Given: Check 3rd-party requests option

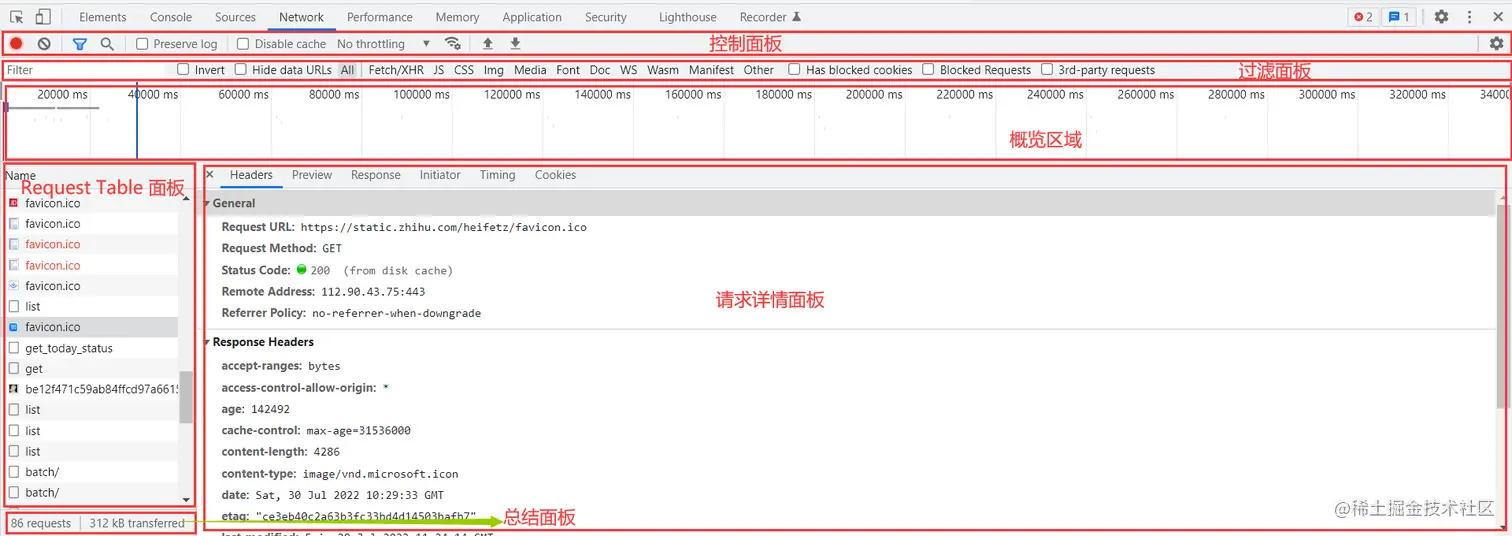Looking at the screenshot, I should click(1047, 70).
